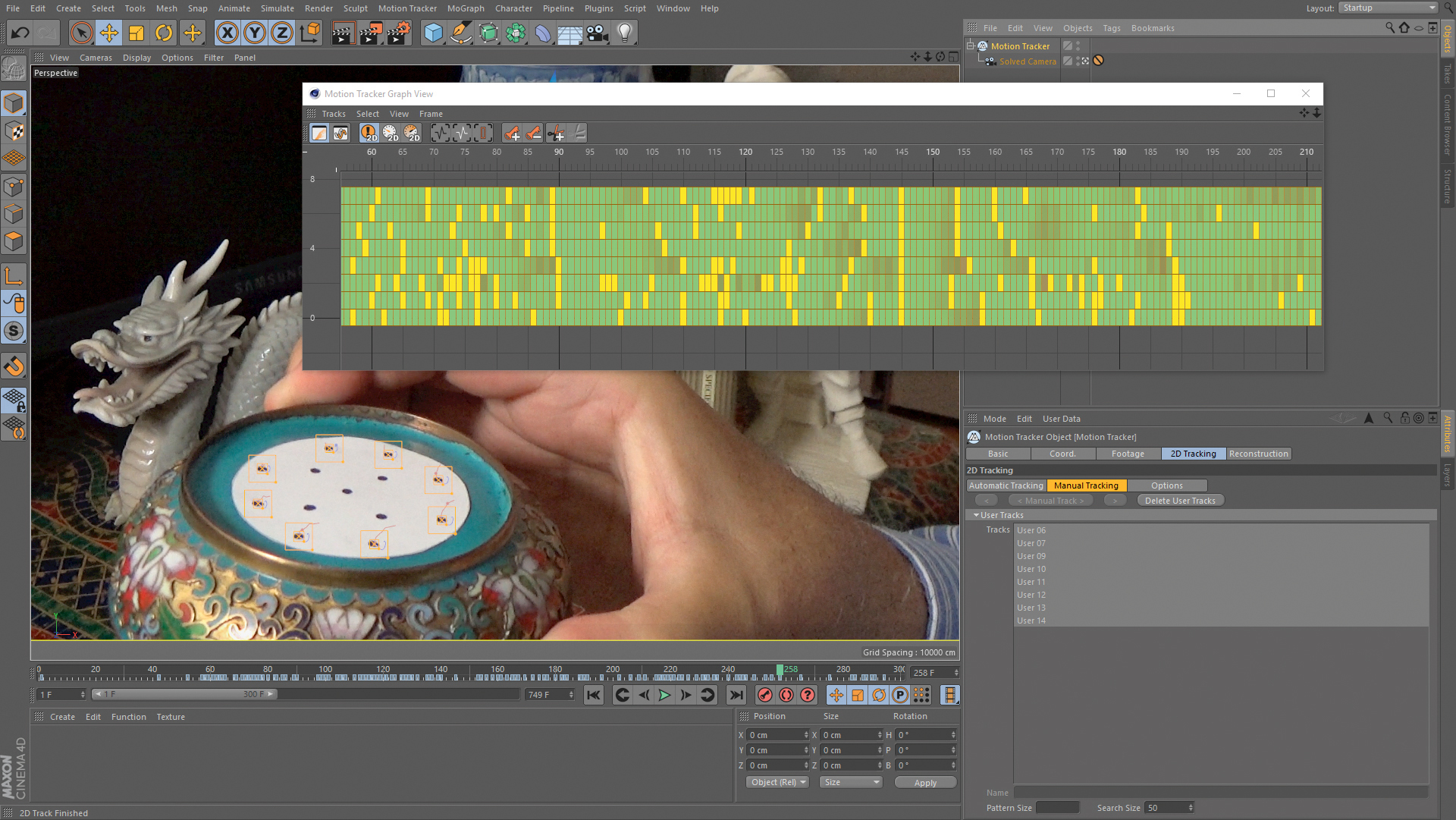This screenshot has height=820, width=1456.
Task: Toggle Scale keyframe recording
Action: pos(857,695)
